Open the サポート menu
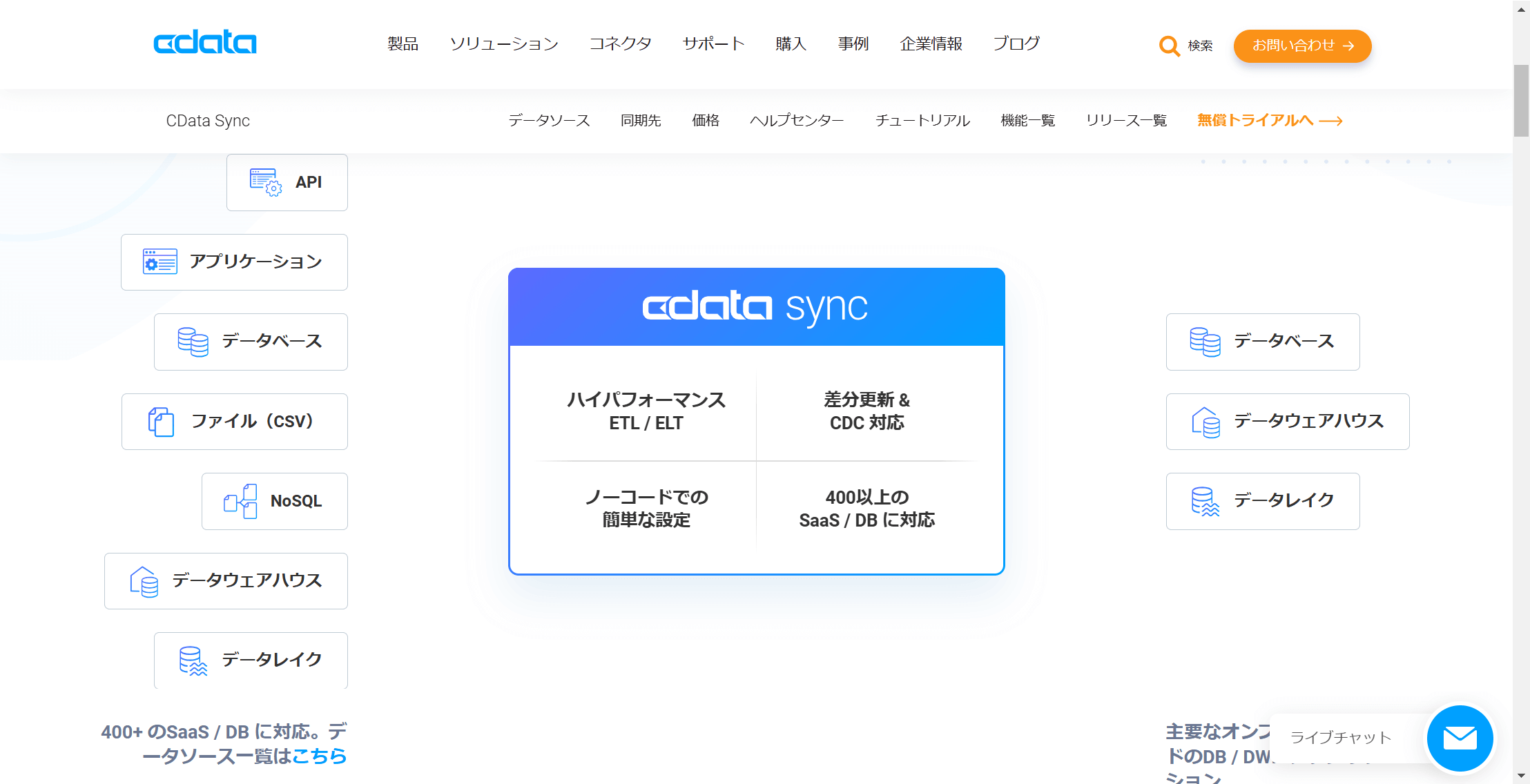 coord(713,44)
